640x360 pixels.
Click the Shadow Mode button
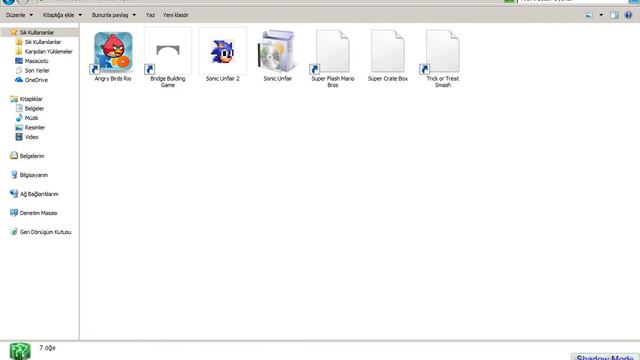point(605,357)
